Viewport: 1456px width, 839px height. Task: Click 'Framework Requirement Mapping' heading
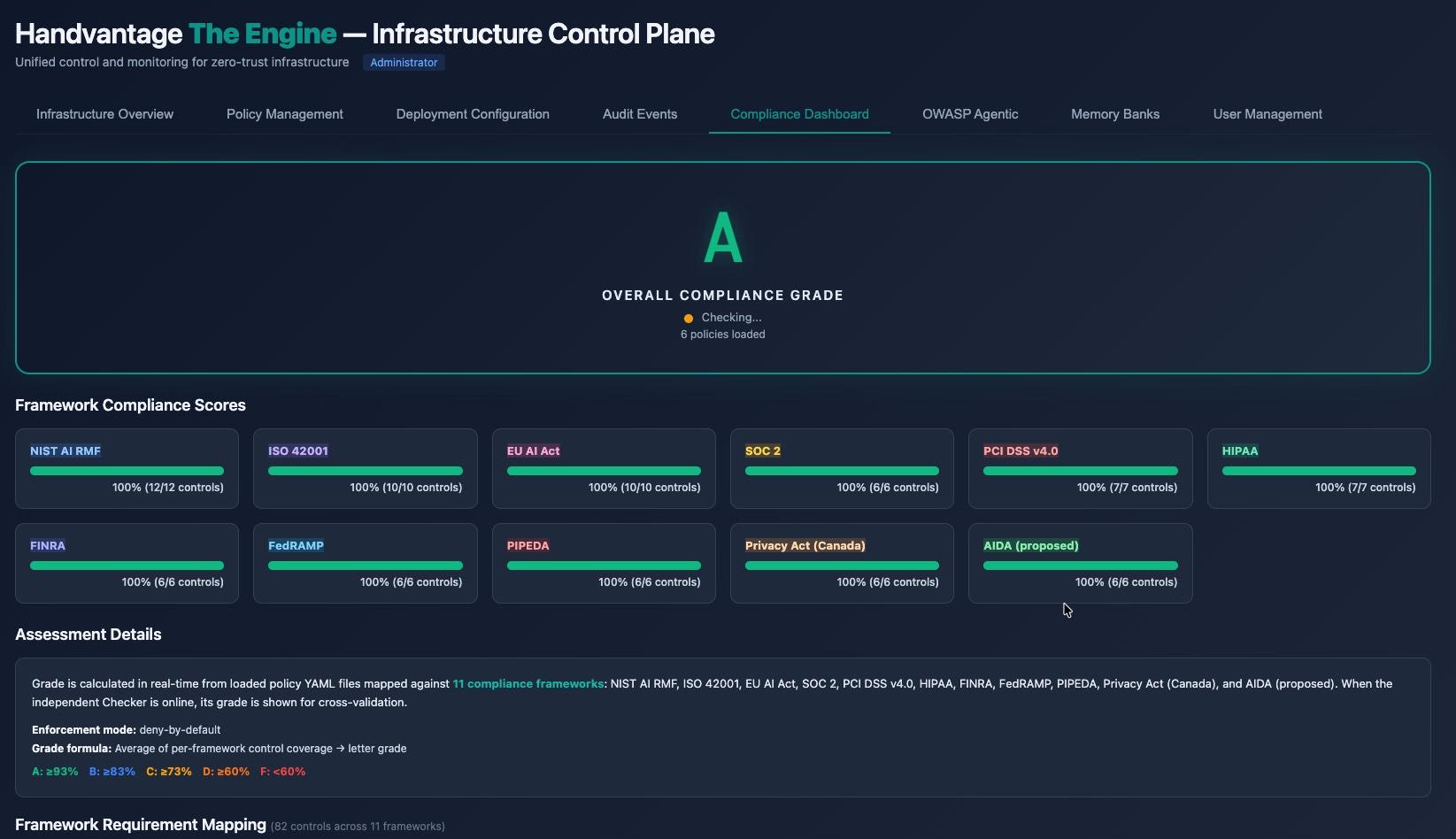pyautogui.click(x=141, y=825)
